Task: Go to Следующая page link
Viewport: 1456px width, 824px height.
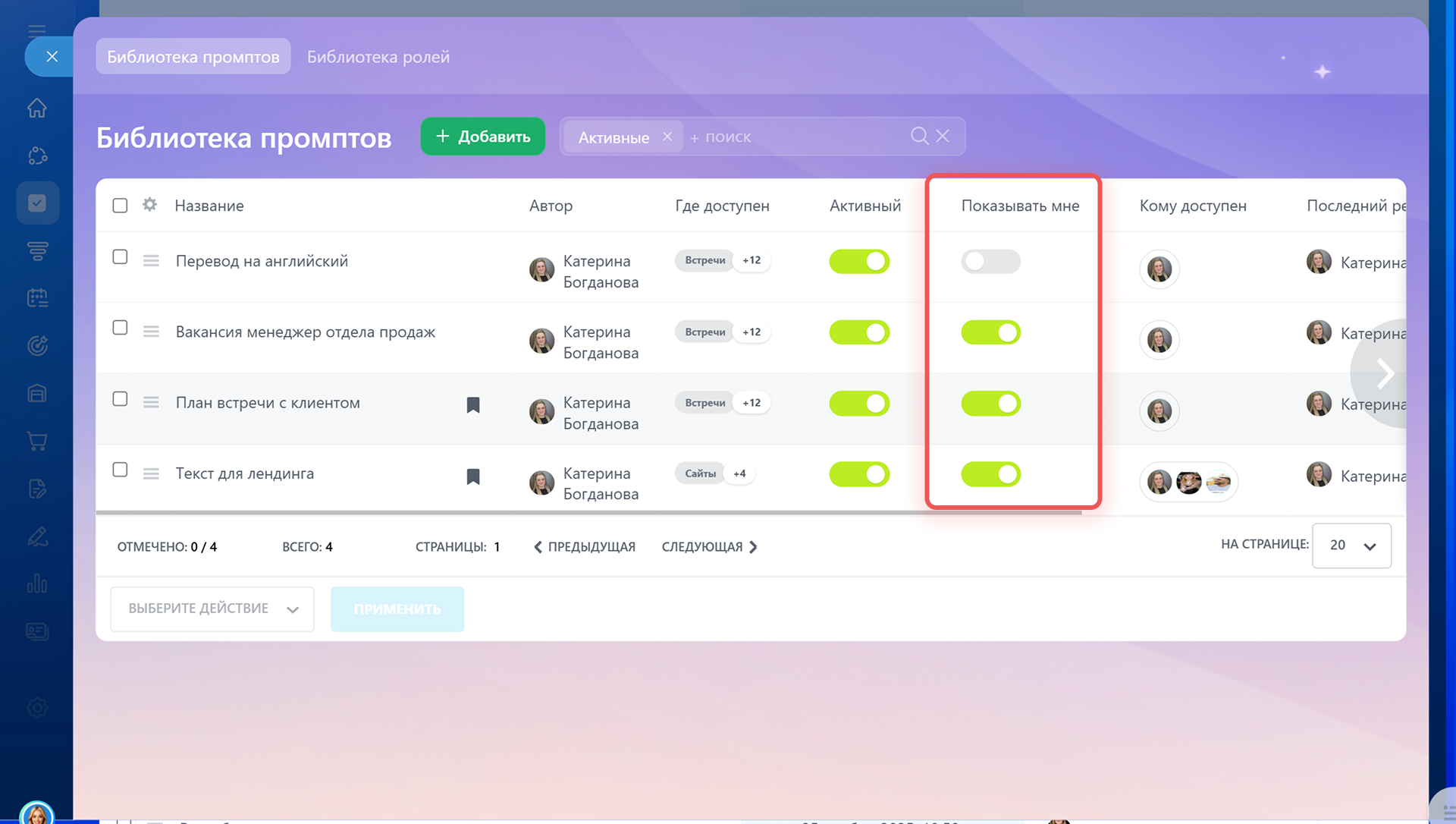Action: point(709,547)
